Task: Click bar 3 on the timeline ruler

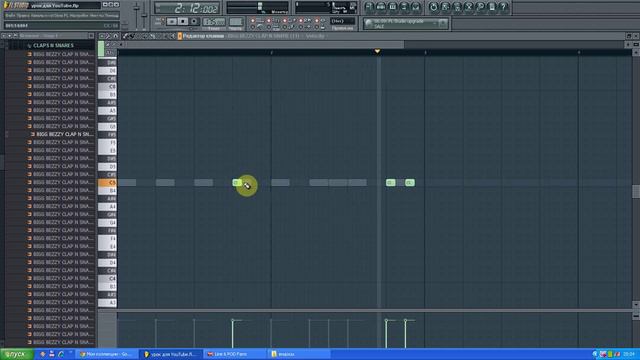Action: (425, 52)
